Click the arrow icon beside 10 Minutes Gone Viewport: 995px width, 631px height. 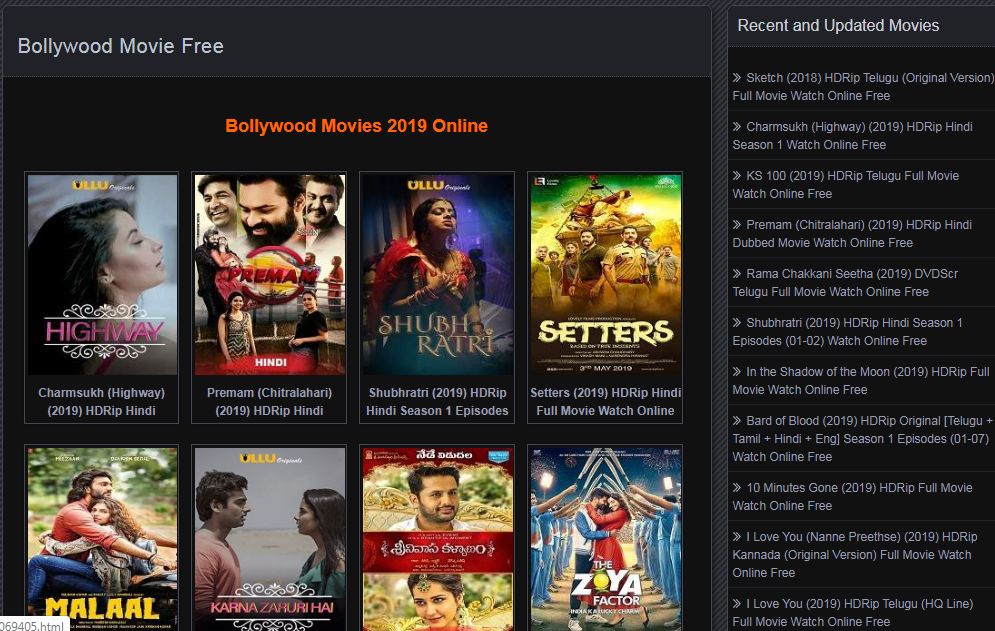click(x=737, y=488)
